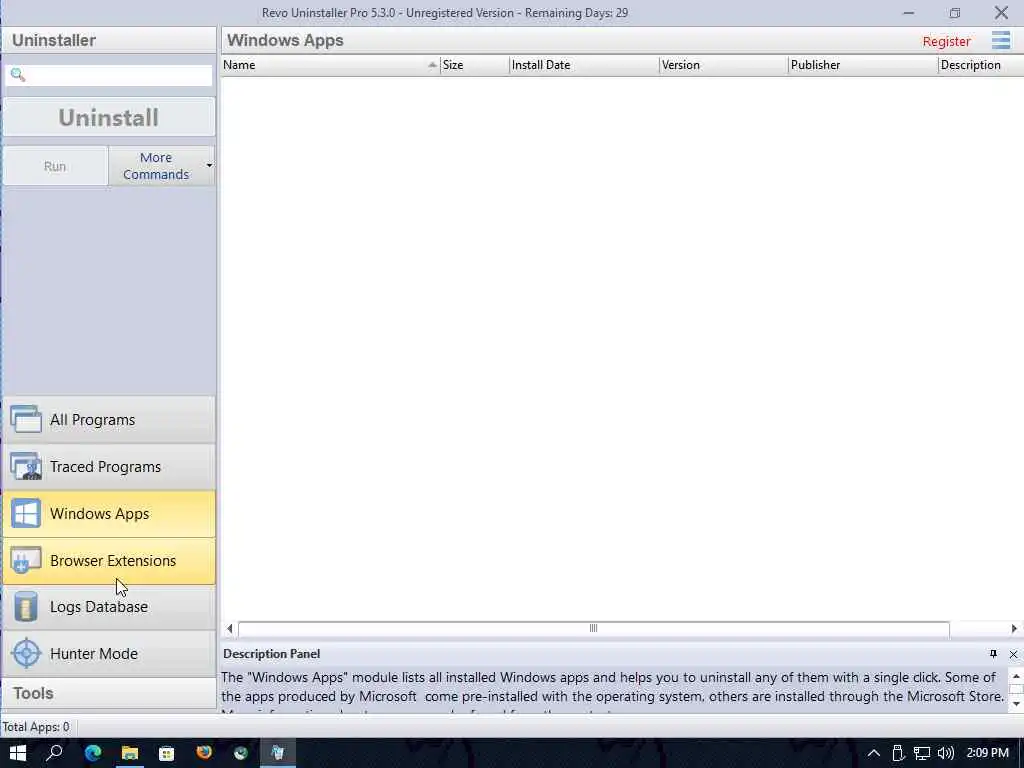The height and width of the screenshot is (768, 1024).
Task: Minimize the Revo Uninstaller window
Action: (908, 12)
